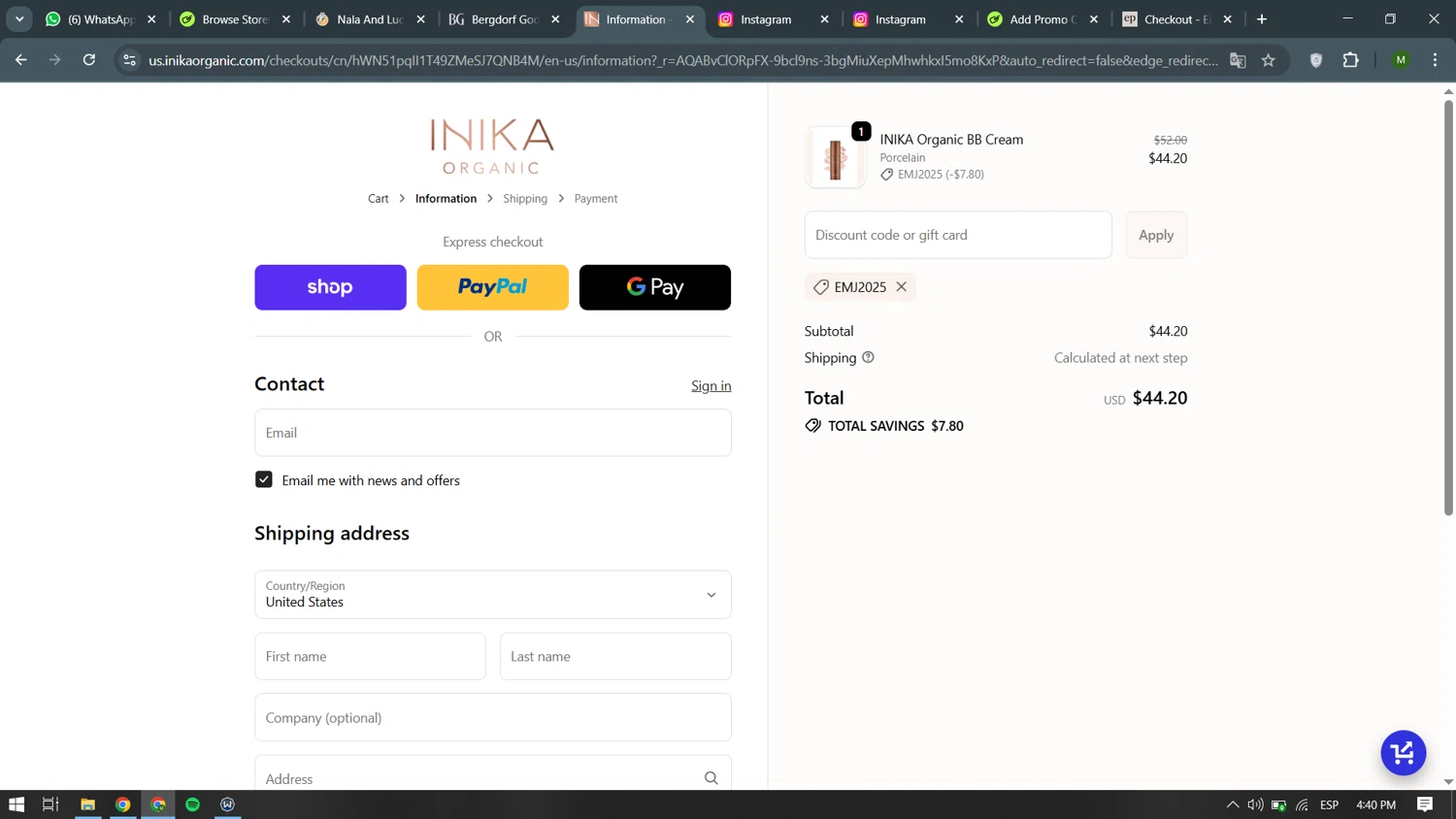The height and width of the screenshot is (819, 1456).
Task: Click the Email input field
Action: click(x=492, y=433)
